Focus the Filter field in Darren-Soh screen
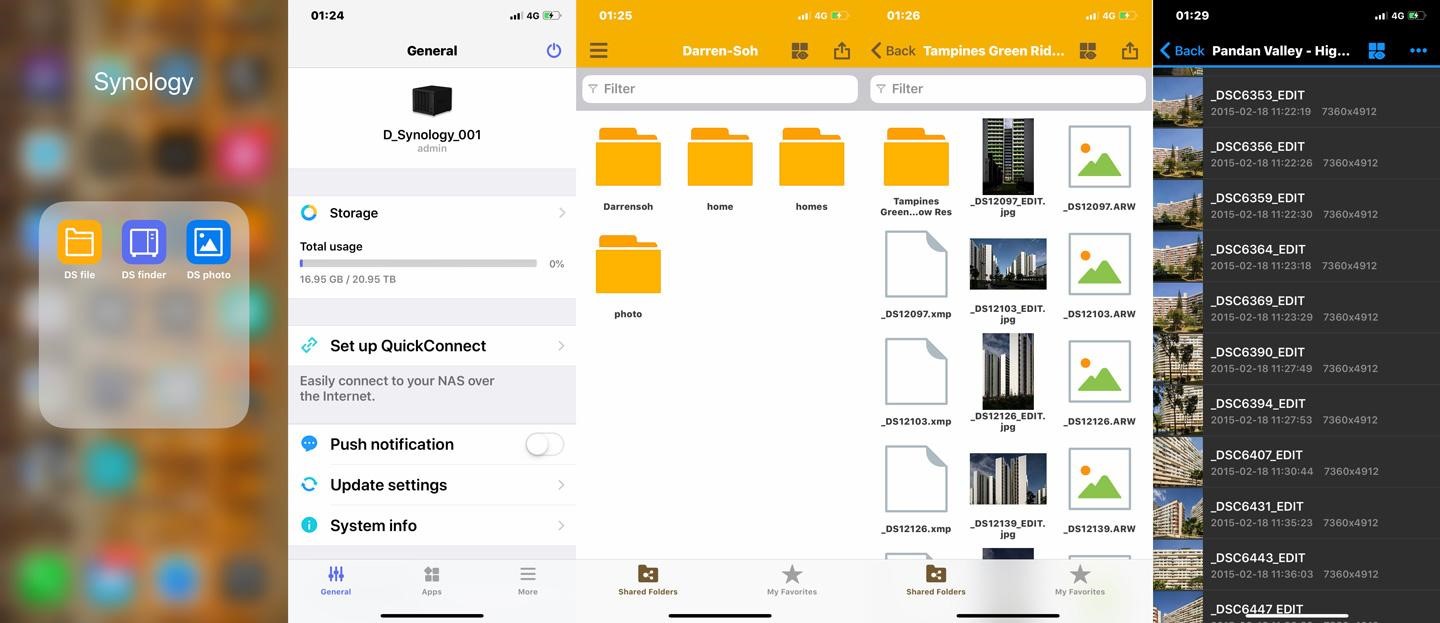The width and height of the screenshot is (1440, 623). (720, 89)
